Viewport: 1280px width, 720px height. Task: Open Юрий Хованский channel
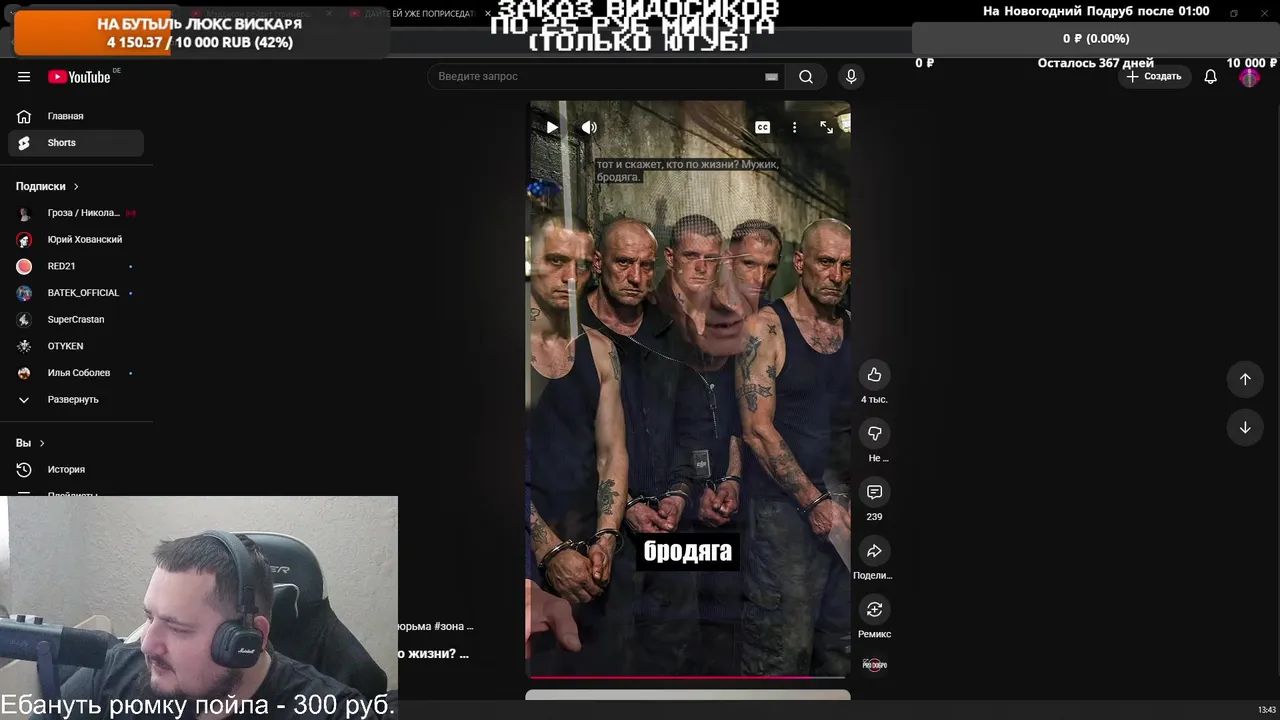[x=76, y=240]
